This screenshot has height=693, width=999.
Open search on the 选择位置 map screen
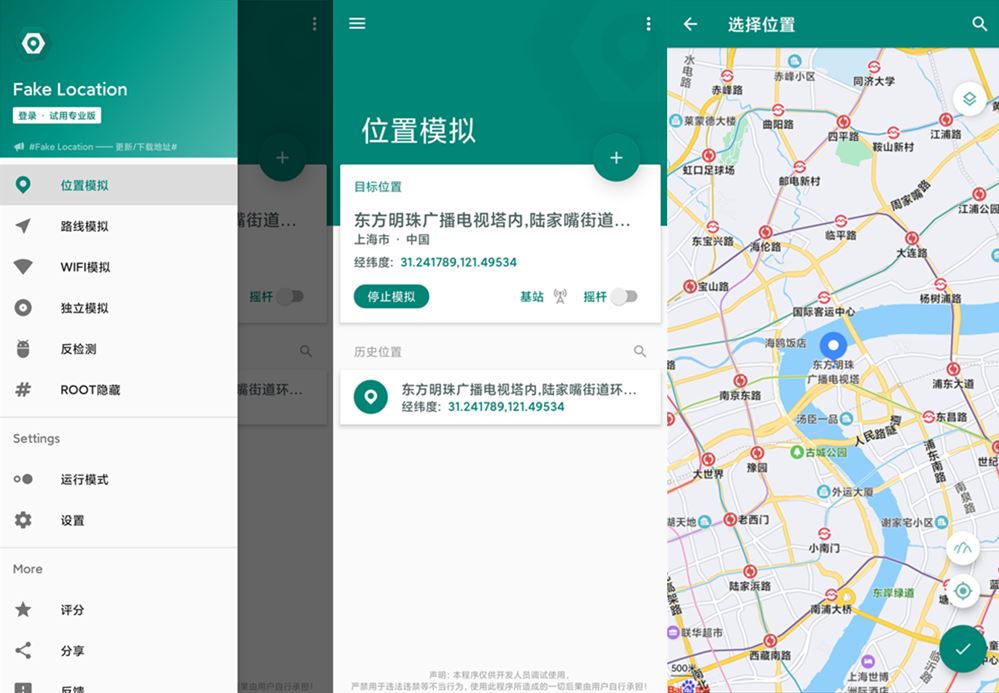point(979,24)
